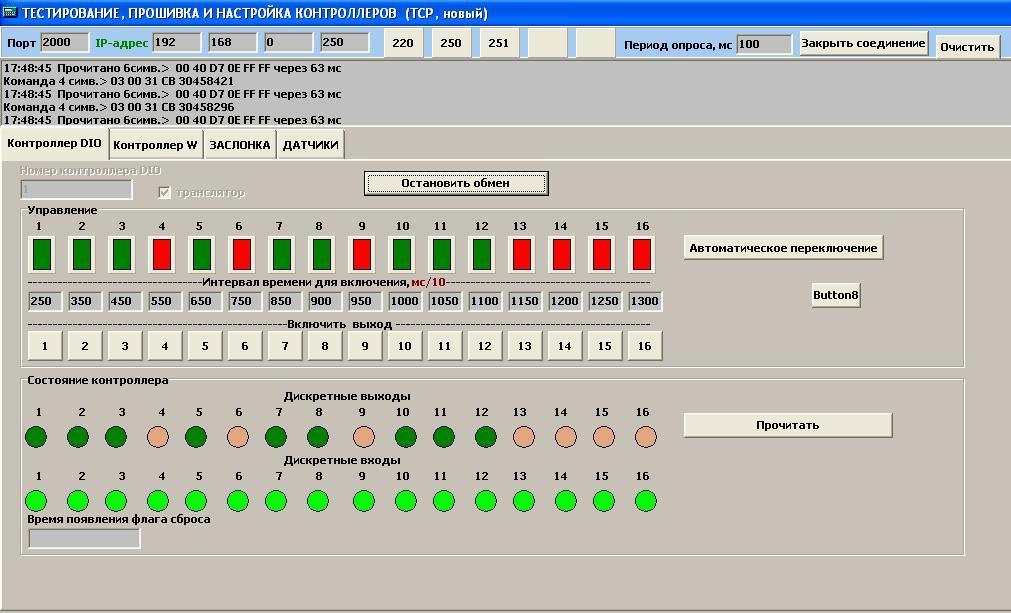The width and height of the screenshot is (1011, 613).
Task: Enable output 1 in Включить выход row
Action: point(45,346)
